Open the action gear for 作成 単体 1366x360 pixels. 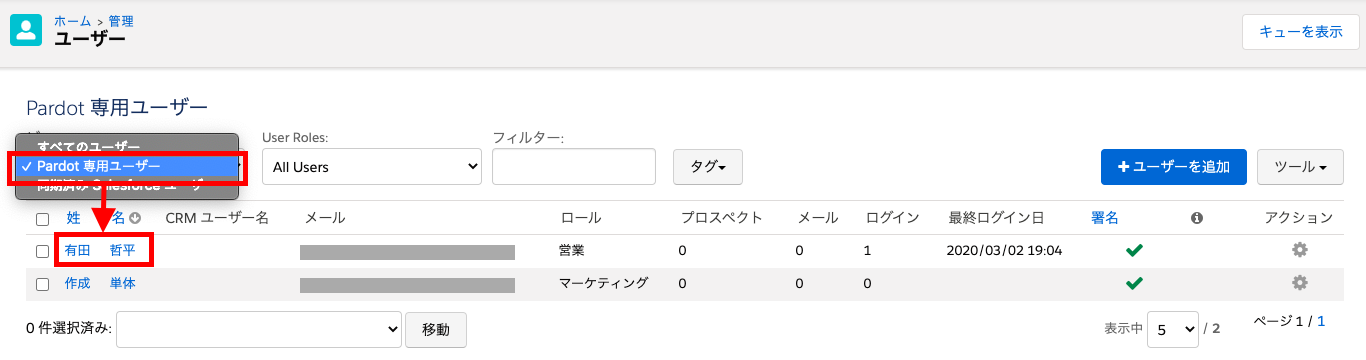point(1299,283)
